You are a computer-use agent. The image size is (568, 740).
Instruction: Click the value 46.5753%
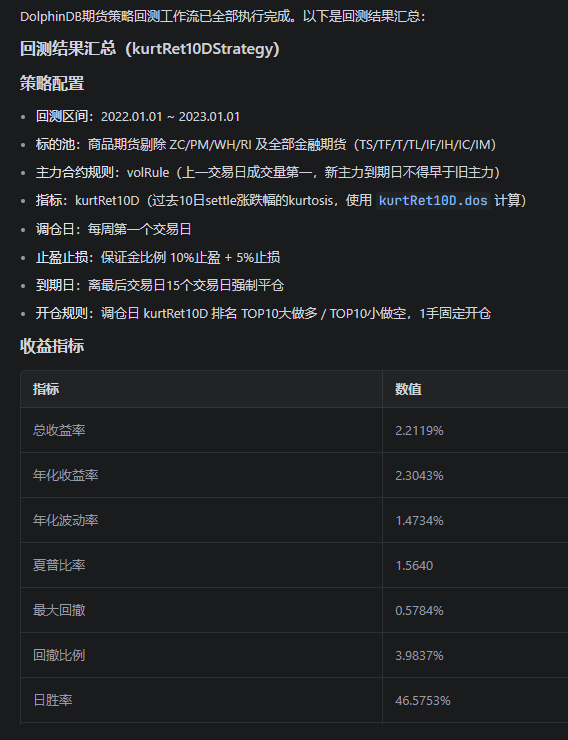[x=423, y=700]
